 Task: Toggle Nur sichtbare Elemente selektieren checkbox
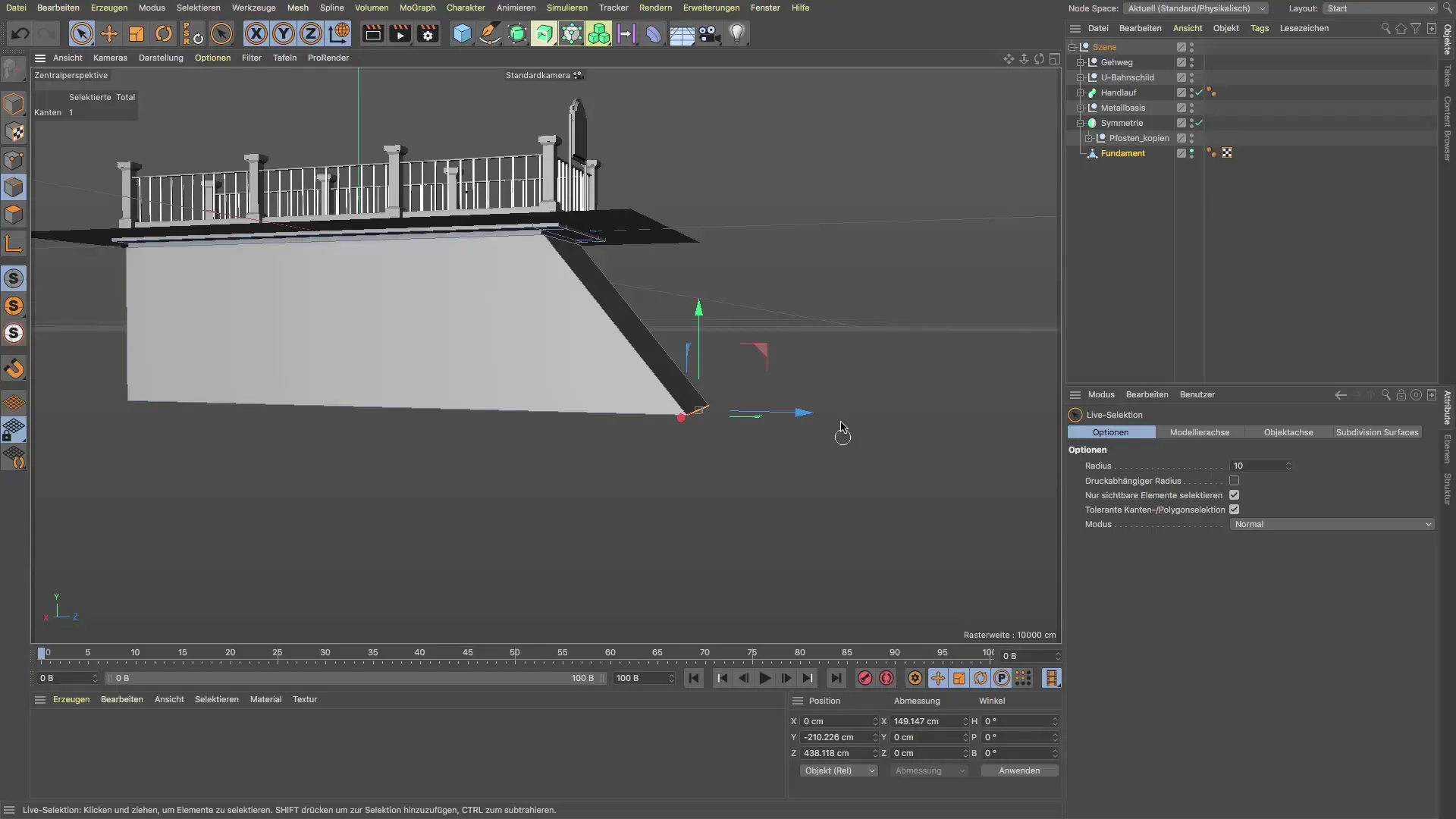point(1234,495)
